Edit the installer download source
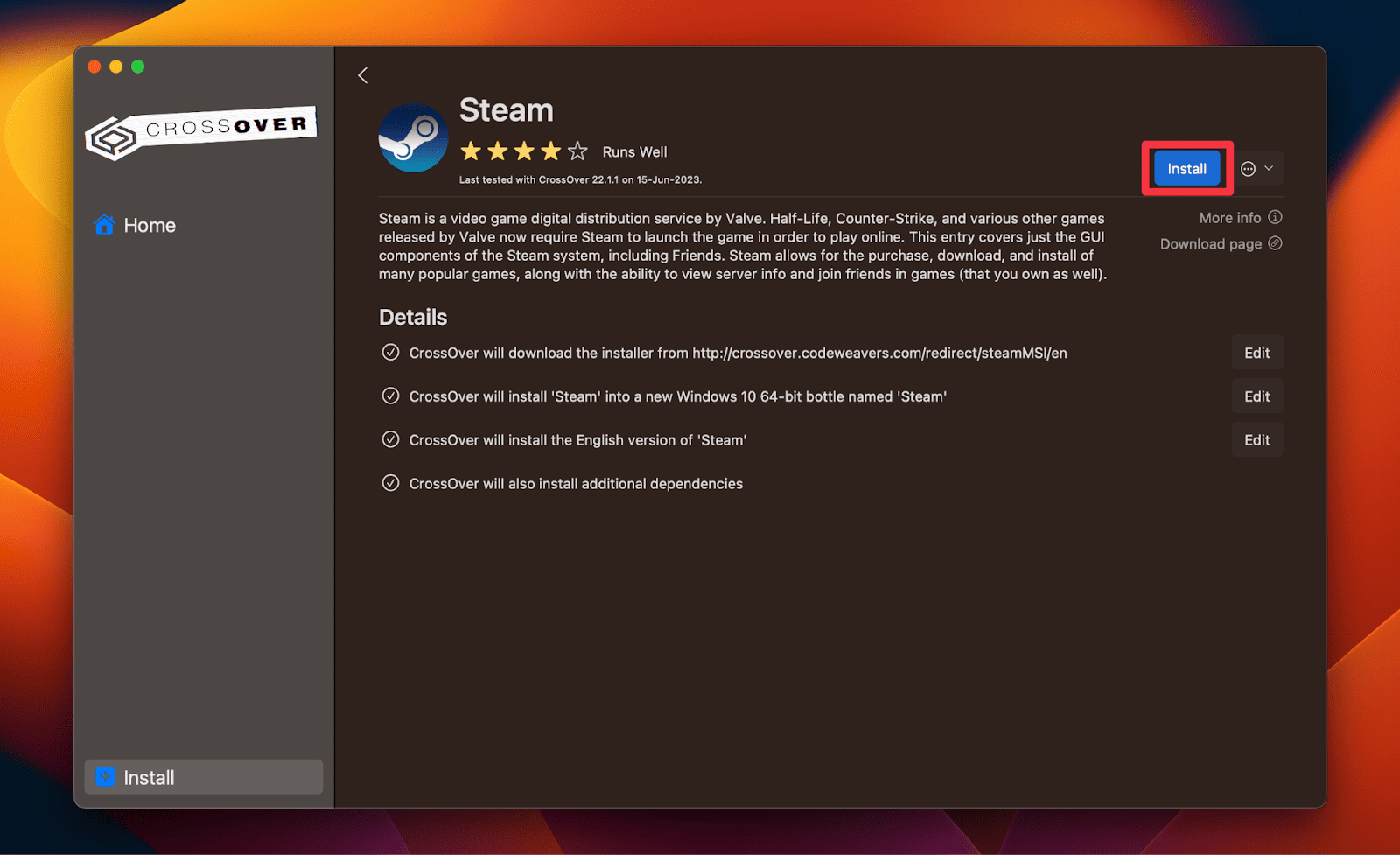1400x855 pixels. coord(1257,353)
